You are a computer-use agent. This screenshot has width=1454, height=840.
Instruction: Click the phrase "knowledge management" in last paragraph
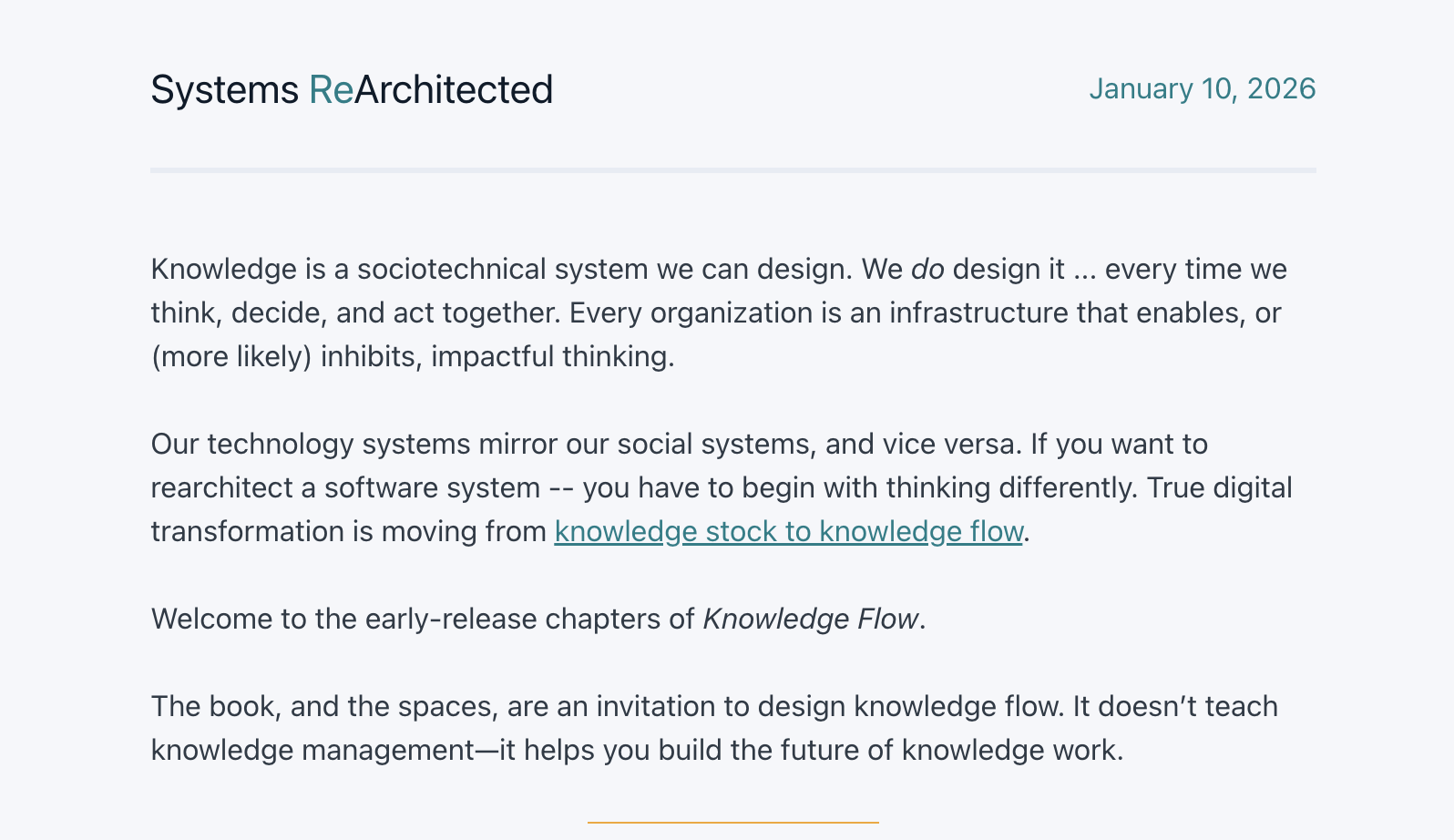[312, 751]
